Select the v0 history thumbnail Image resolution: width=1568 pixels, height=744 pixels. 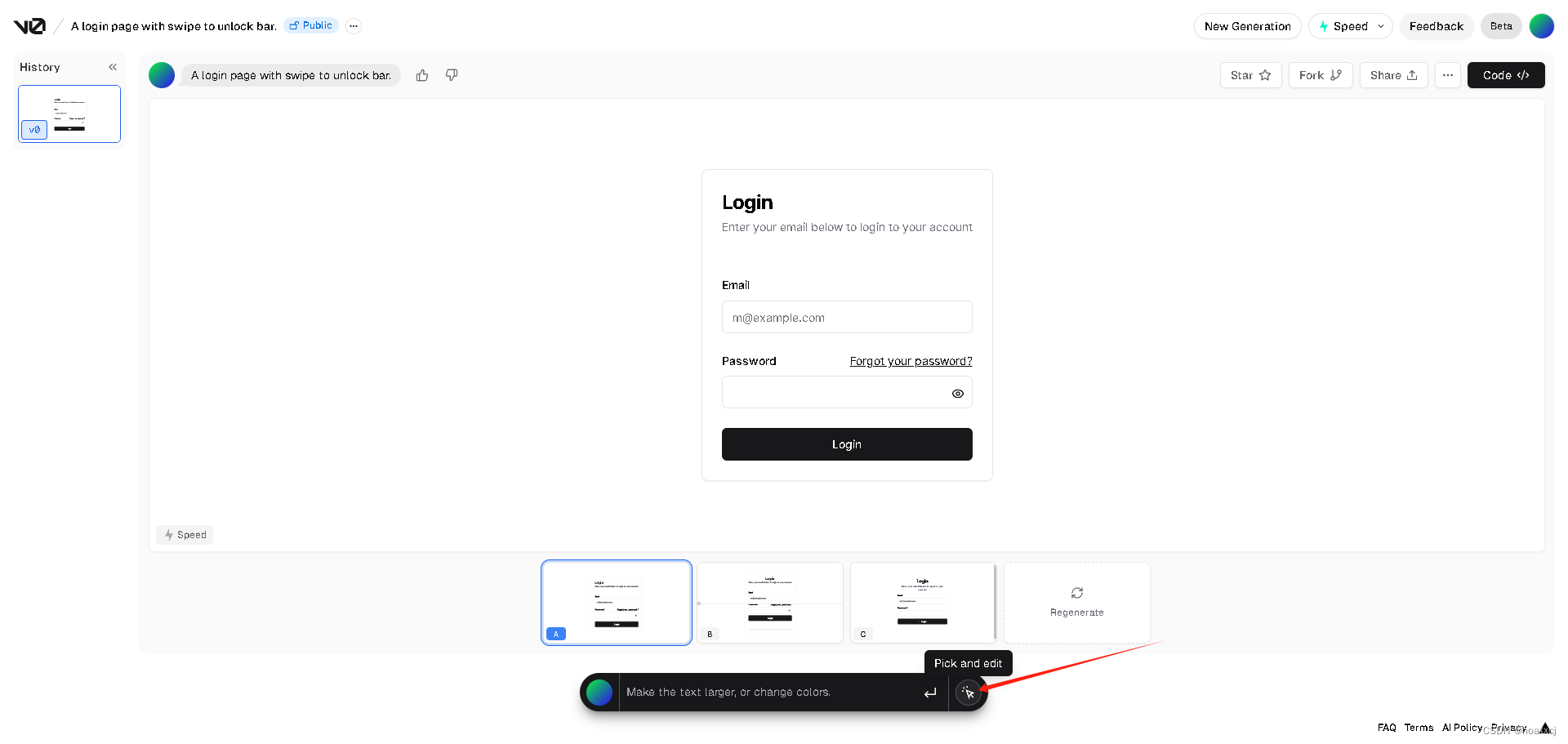pyautogui.click(x=69, y=114)
